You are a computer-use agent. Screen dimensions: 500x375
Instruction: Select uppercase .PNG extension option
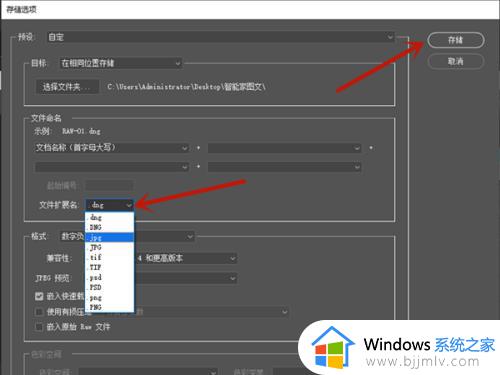[x=110, y=307]
